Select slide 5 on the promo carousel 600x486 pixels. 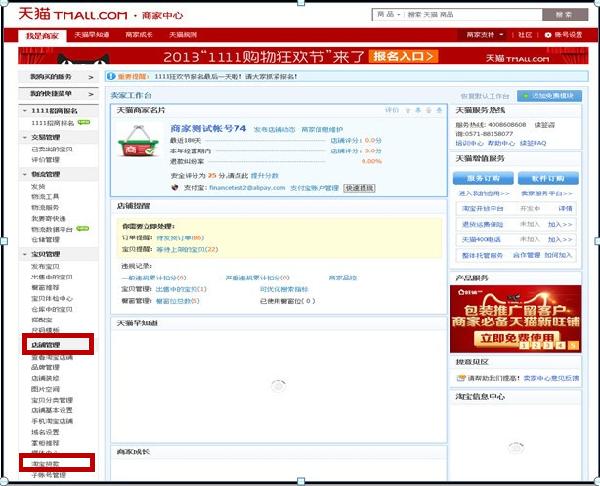tap(573, 346)
